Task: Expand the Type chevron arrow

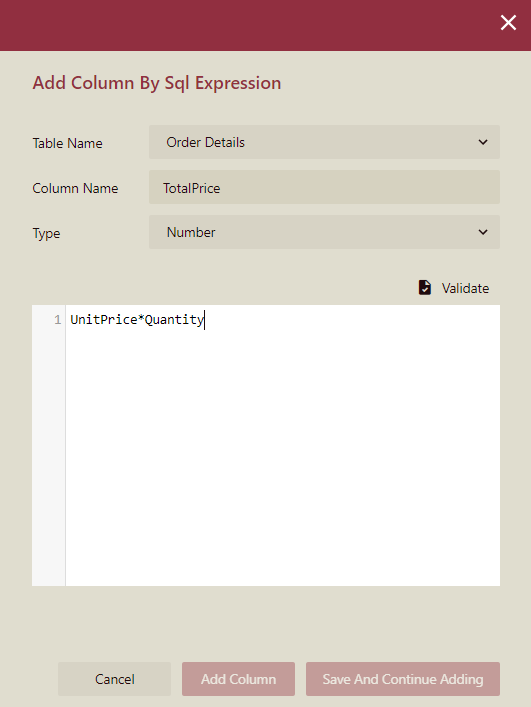Action: coord(483,232)
